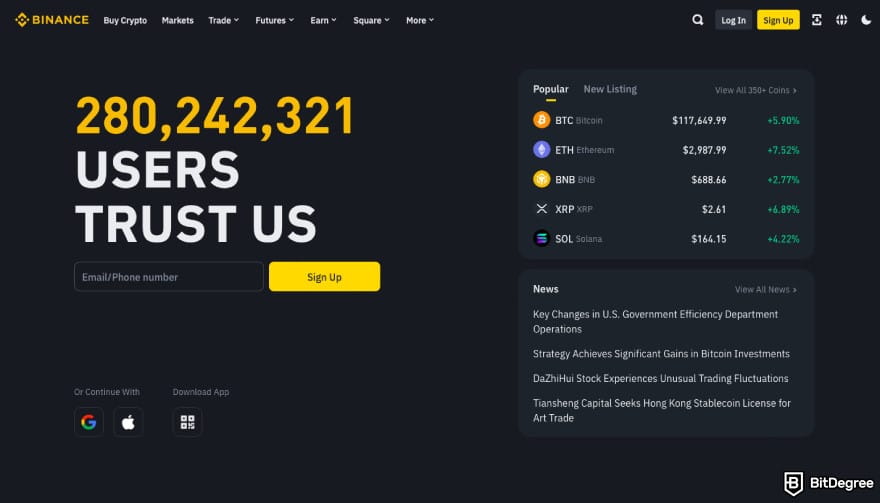Open View All News link
Viewport: 880px width, 503px height.
point(766,290)
